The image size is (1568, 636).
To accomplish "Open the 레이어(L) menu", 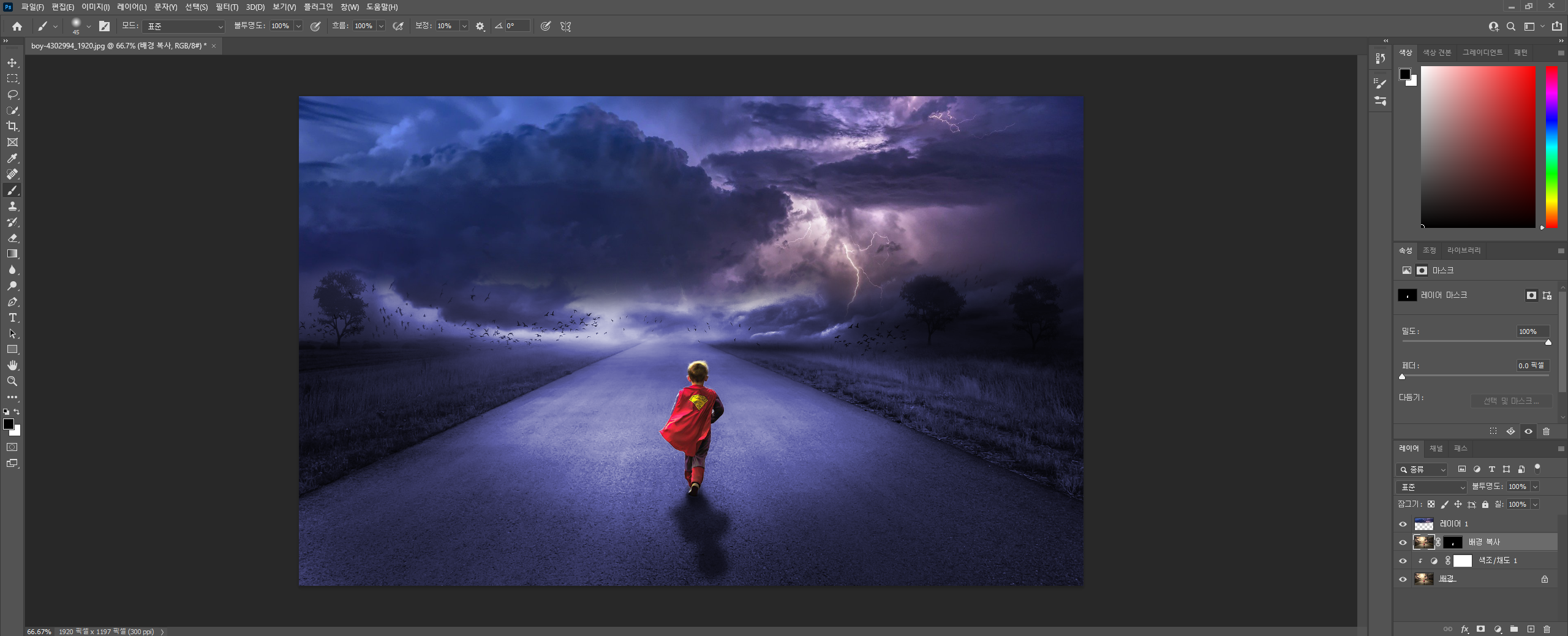I will pos(132,7).
